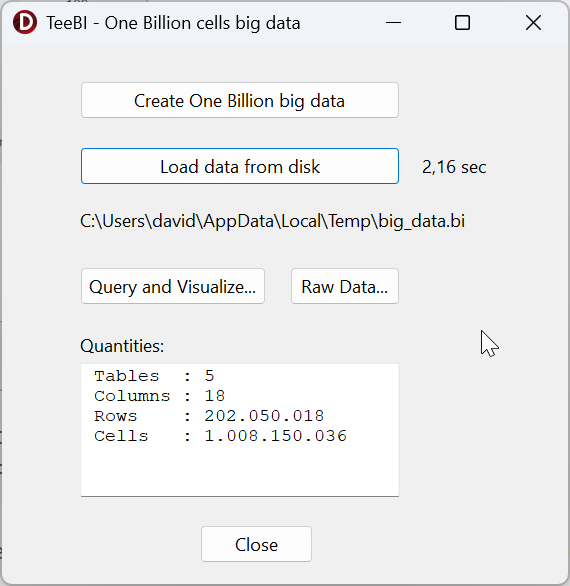The image size is (570, 586).
Task: Click the Quantities label
Action: 122,346
